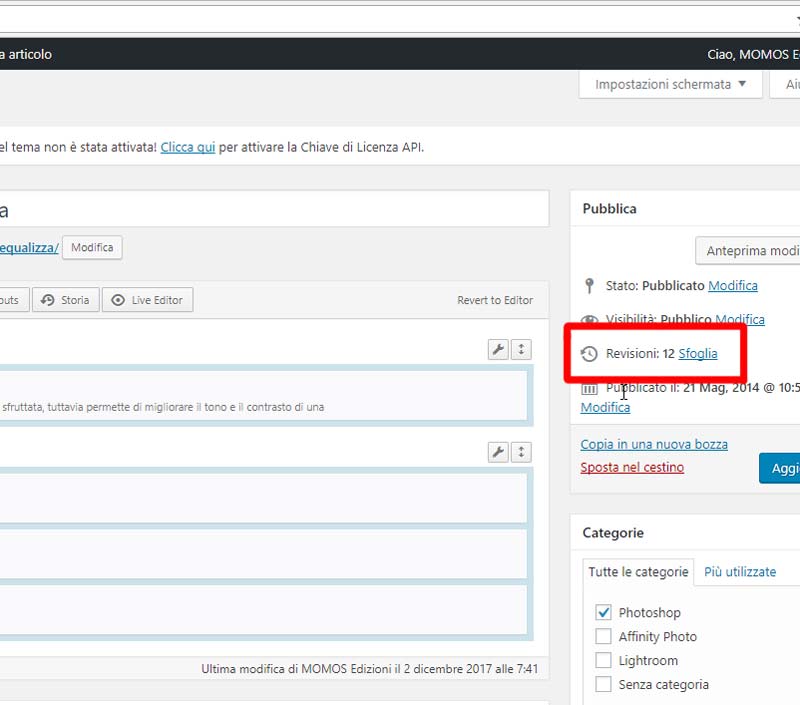Edit Visibilità via its Modifica link
The height and width of the screenshot is (705, 800).
(x=740, y=319)
